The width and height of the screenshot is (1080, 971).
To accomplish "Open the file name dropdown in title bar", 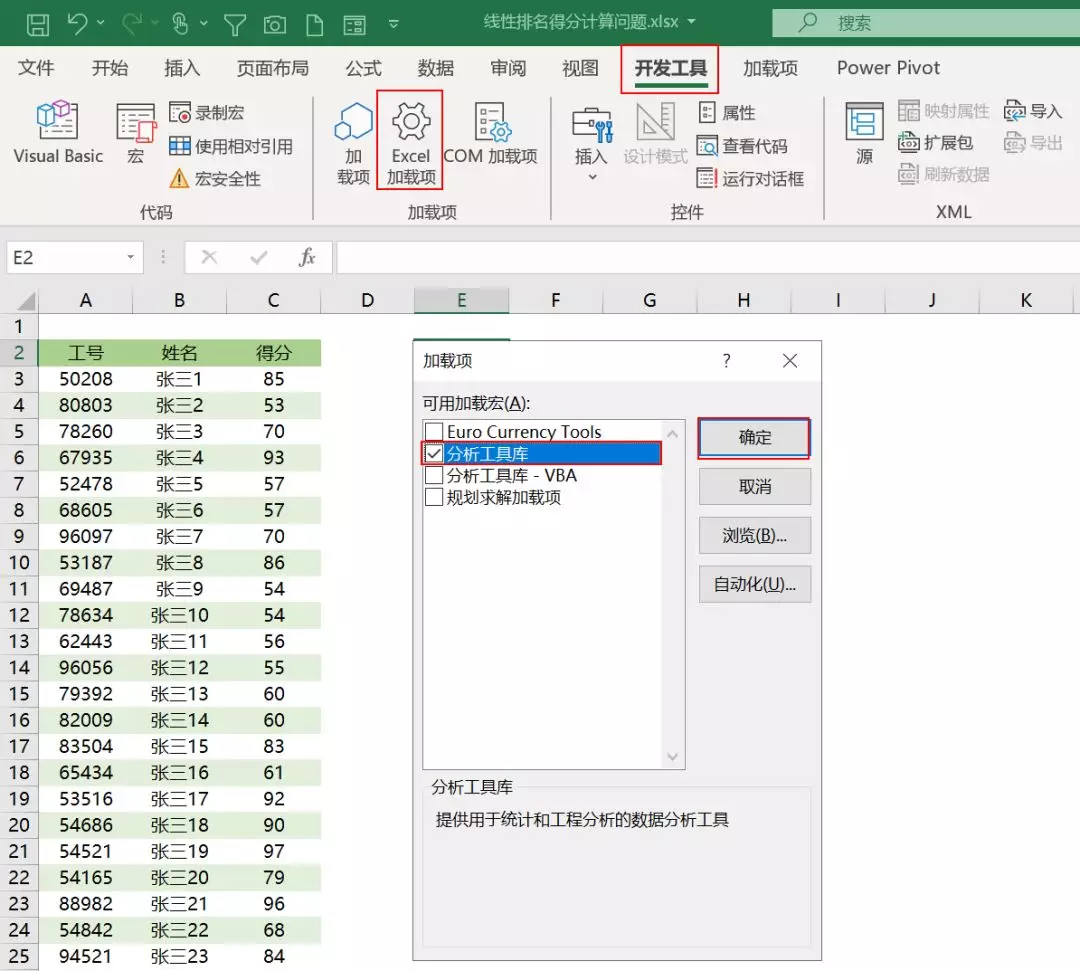I will coord(692,22).
